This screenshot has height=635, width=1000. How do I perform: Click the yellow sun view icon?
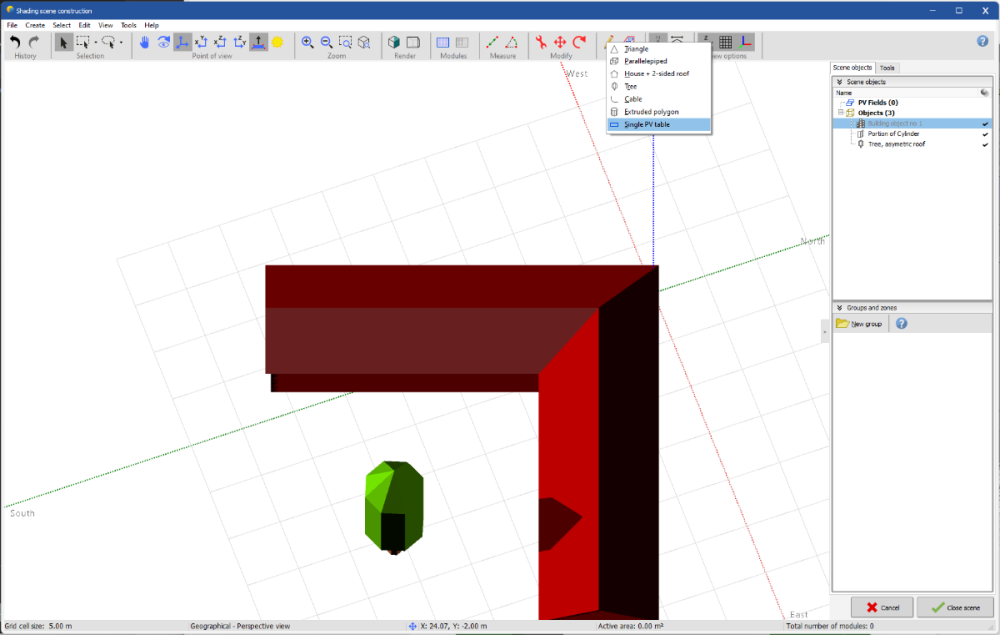click(277, 42)
